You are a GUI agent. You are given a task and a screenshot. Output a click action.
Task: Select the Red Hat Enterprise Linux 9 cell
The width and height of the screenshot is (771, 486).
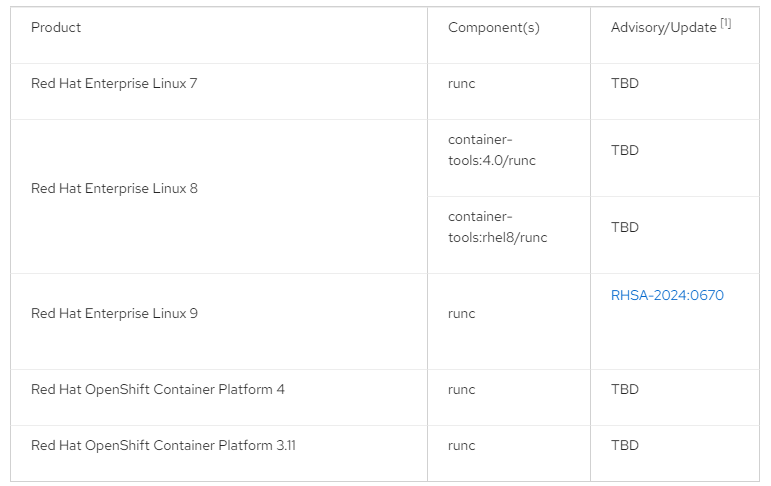(219, 321)
